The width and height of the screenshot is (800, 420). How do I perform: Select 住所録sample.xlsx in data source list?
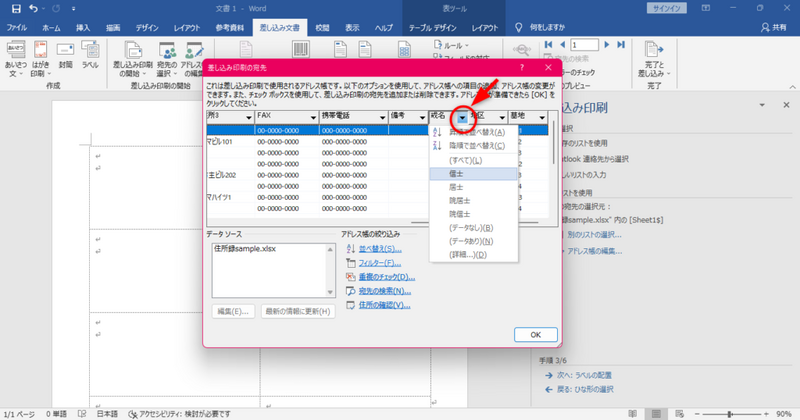pyautogui.click(x=245, y=249)
